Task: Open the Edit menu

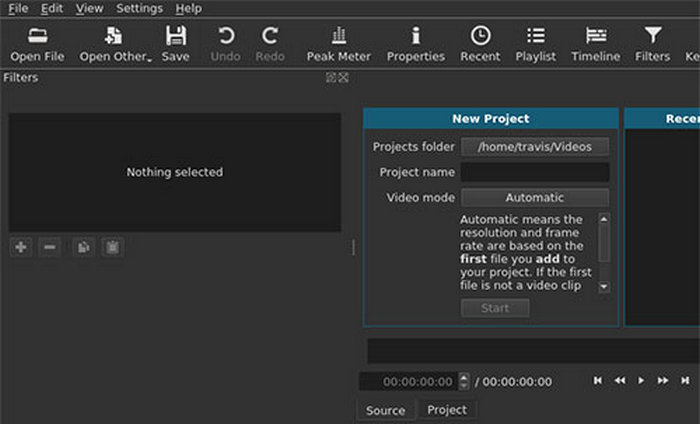Action: click(x=52, y=8)
